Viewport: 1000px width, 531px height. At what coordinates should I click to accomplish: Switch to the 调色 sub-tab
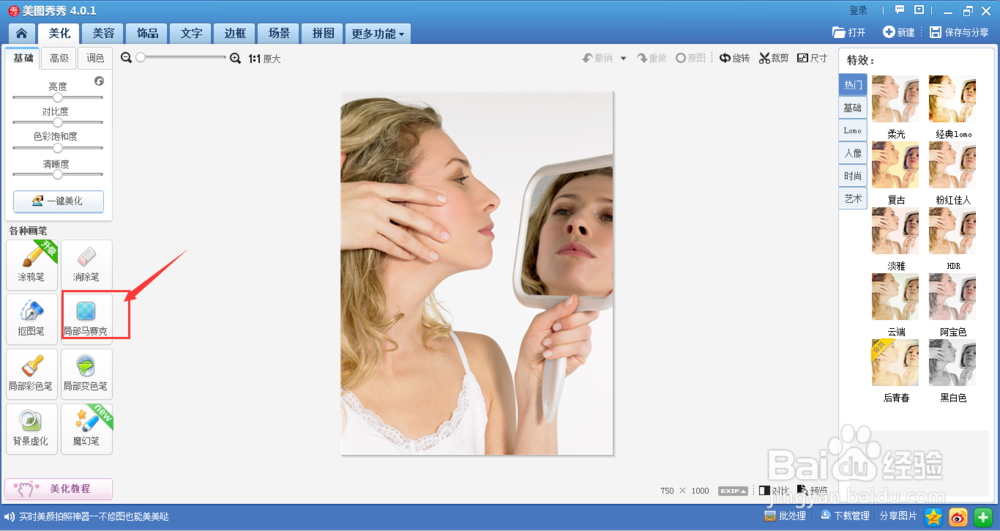tap(95, 58)
